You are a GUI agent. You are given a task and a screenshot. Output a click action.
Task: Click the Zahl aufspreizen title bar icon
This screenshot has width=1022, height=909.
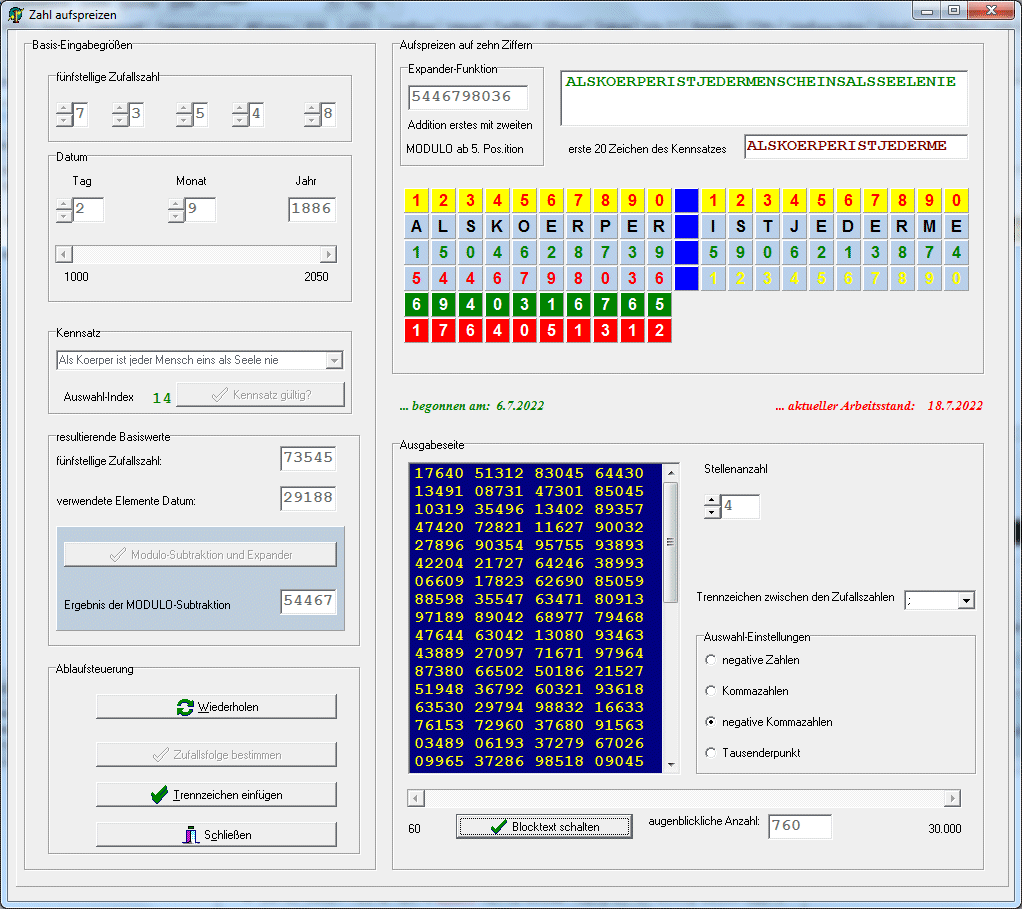pos(16,14)
